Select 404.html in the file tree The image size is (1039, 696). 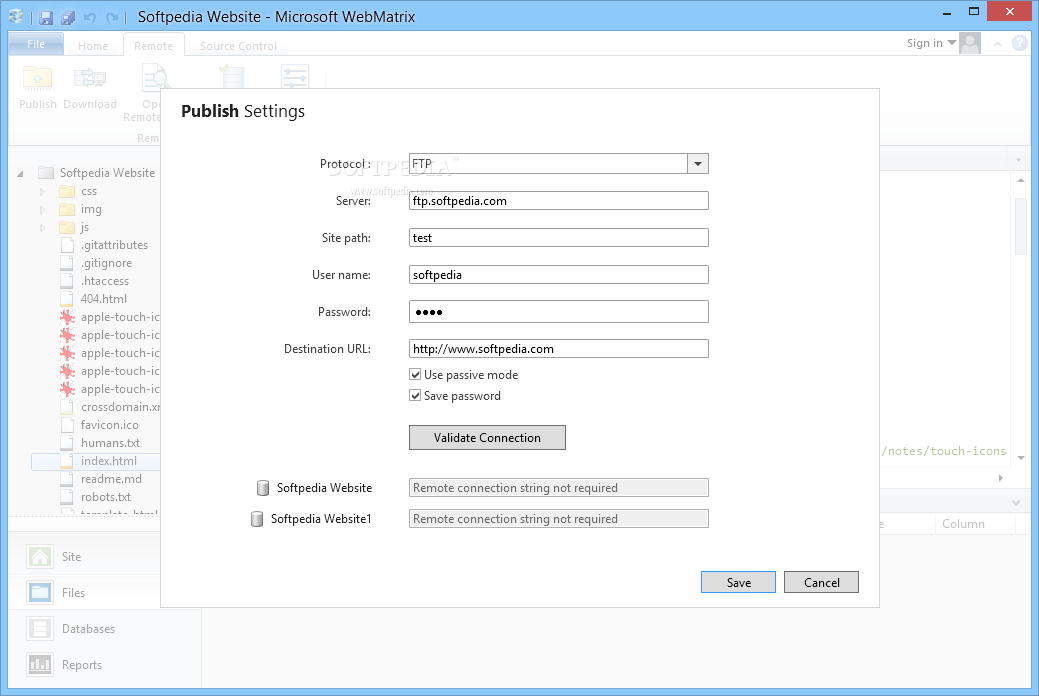pyautogui.click(x=103, y=299)
